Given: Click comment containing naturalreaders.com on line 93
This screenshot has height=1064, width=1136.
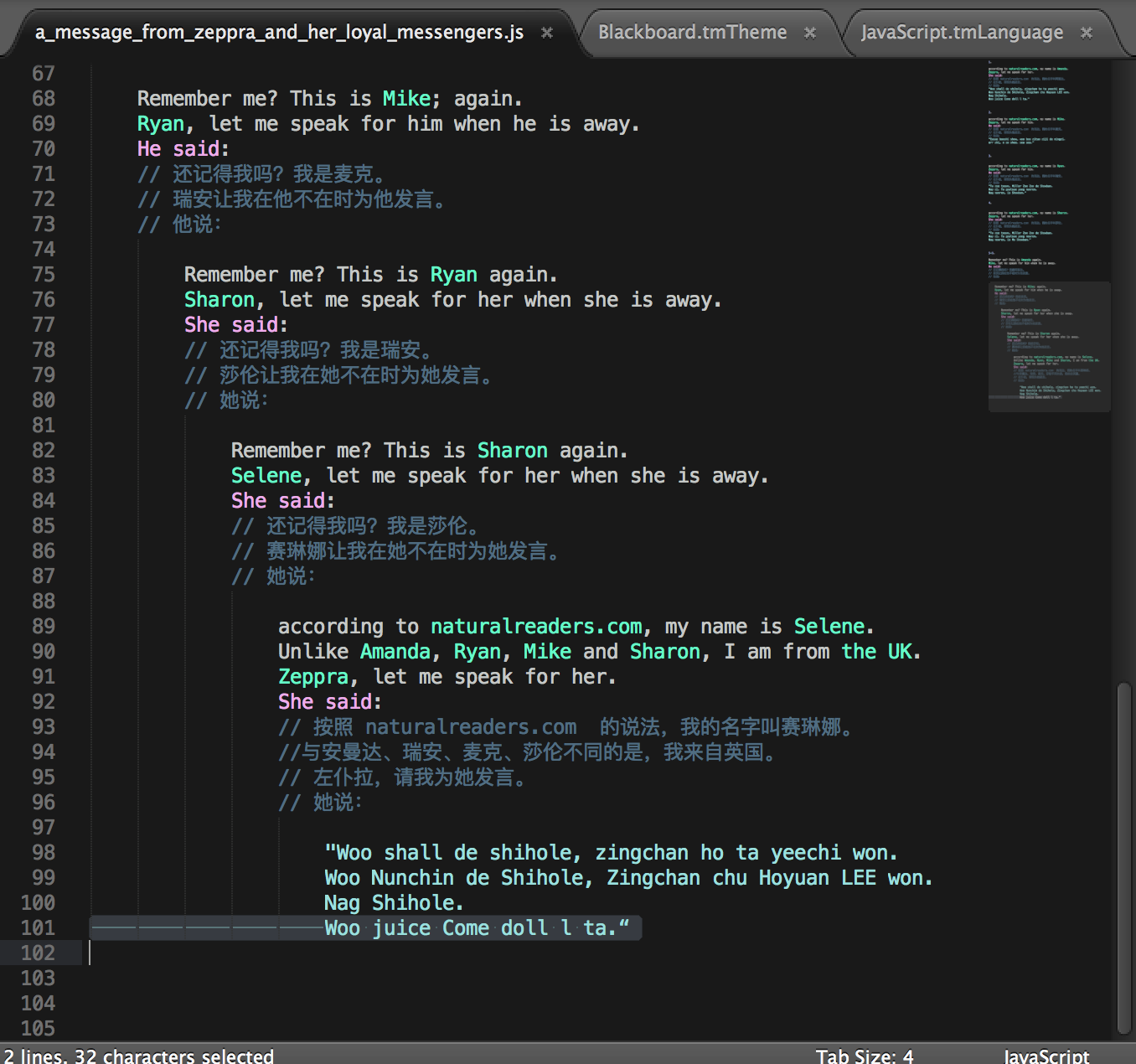Looking at the screenshot, I should (566, 727).
